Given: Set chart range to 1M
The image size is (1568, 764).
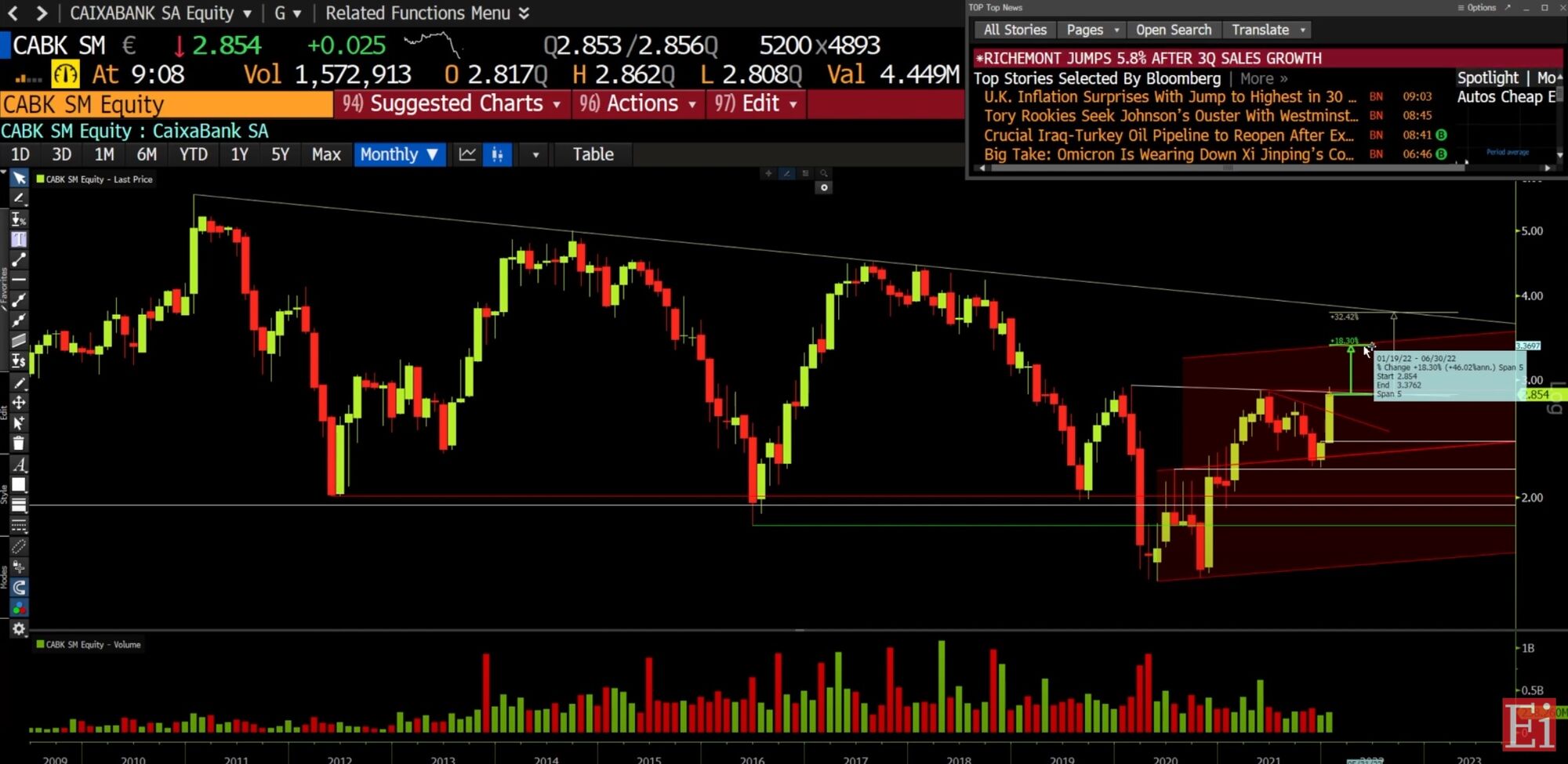Looking at the screenshot, I should (103, 154).
